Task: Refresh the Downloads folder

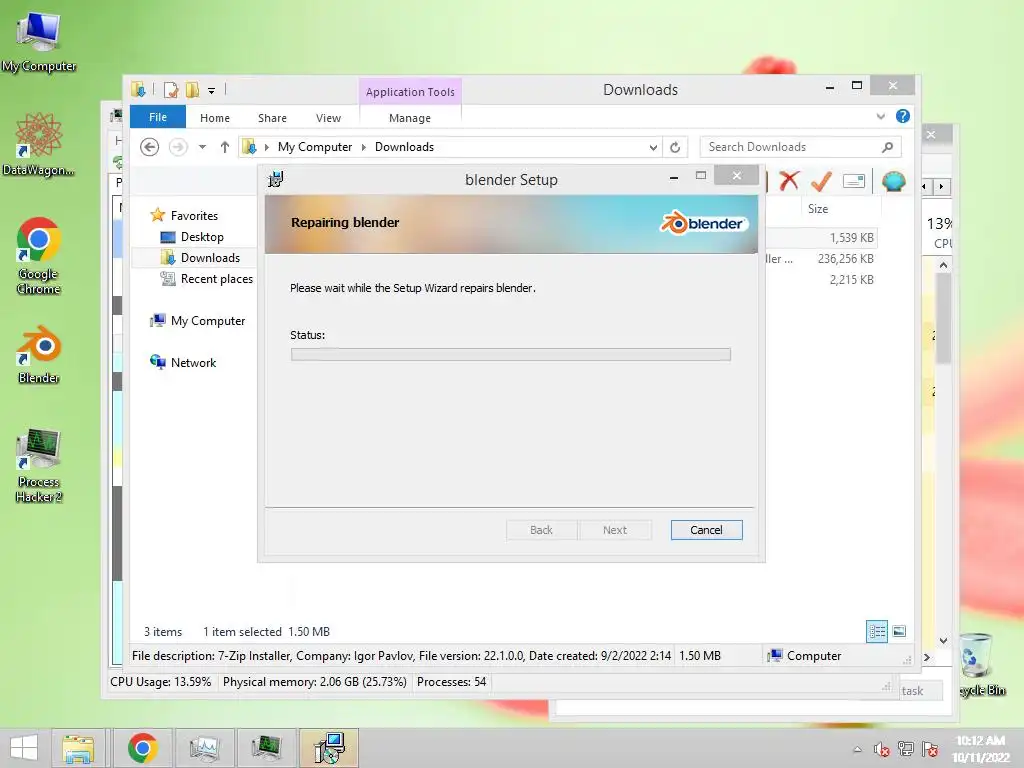Action: point(675,148)
